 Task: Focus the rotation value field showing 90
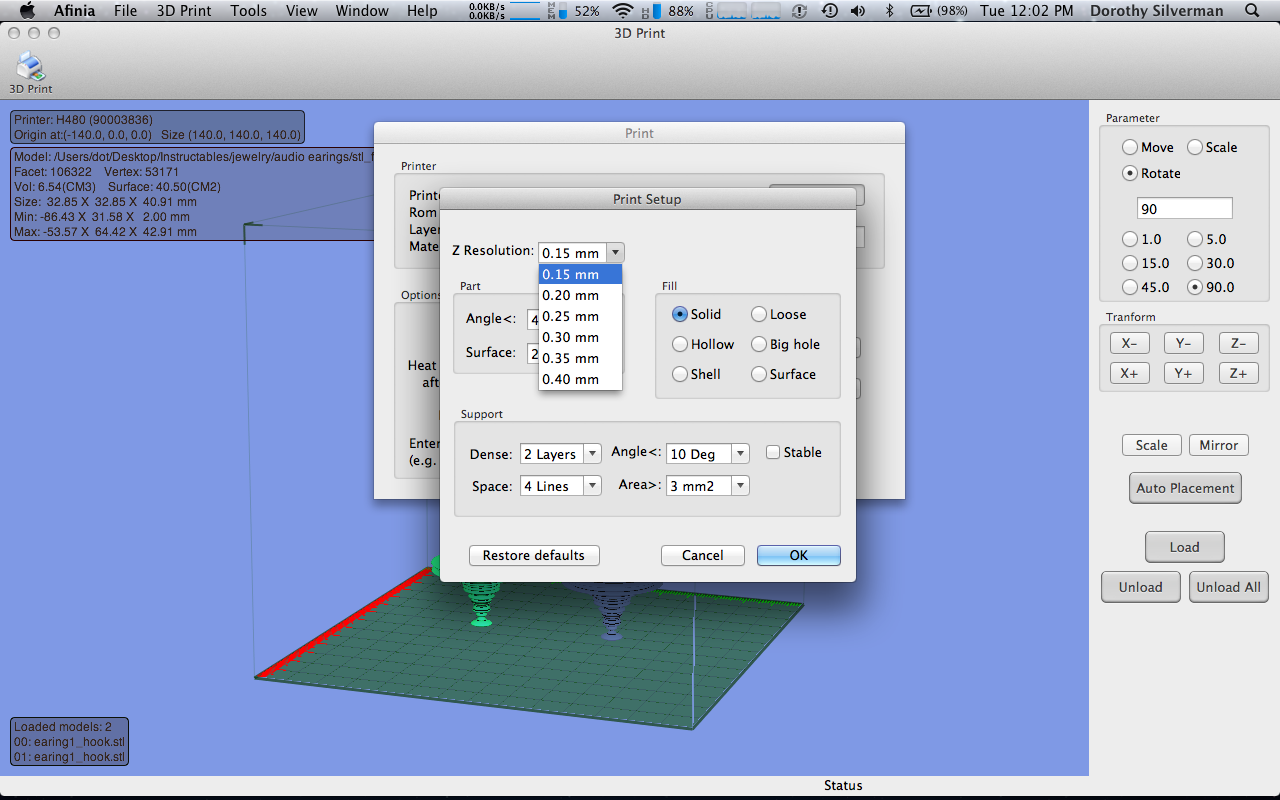1185,209
